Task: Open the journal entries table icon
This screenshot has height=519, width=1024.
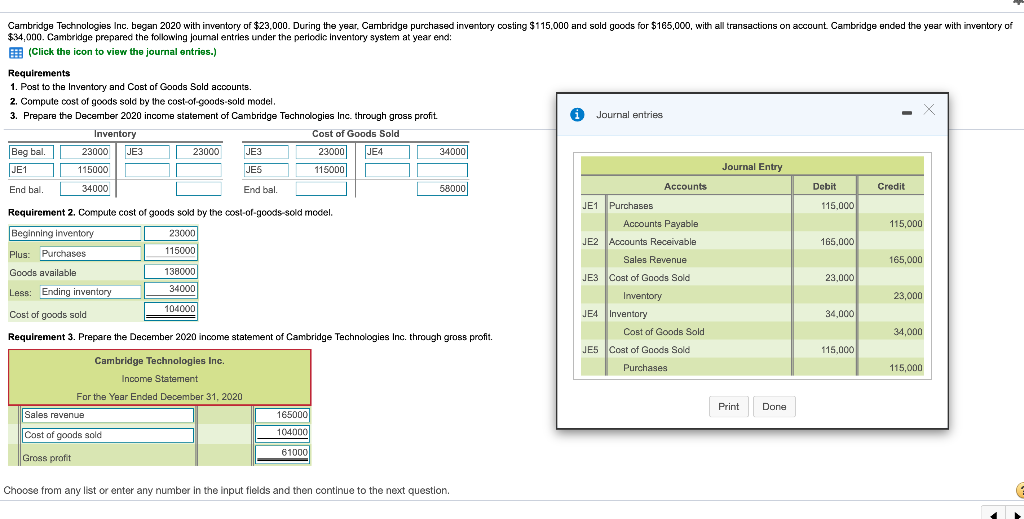Action: click(16, 52)
